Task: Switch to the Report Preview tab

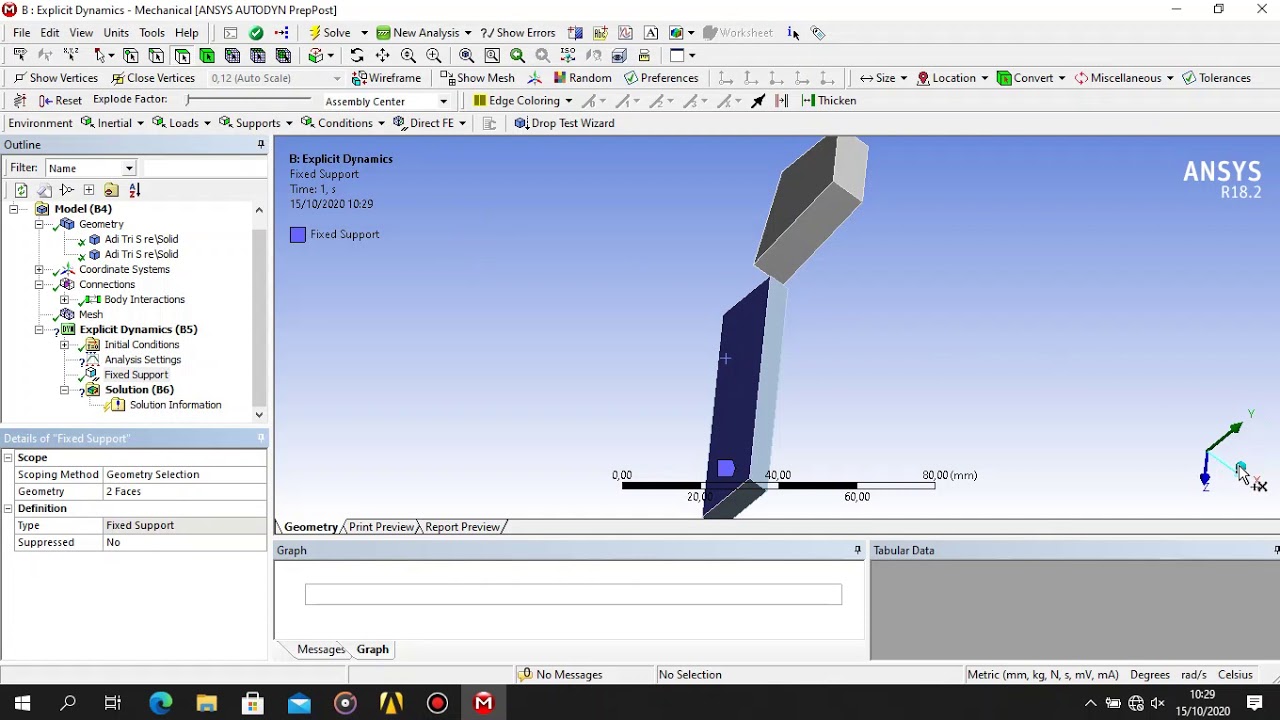Action: click(x=462, y=527)
